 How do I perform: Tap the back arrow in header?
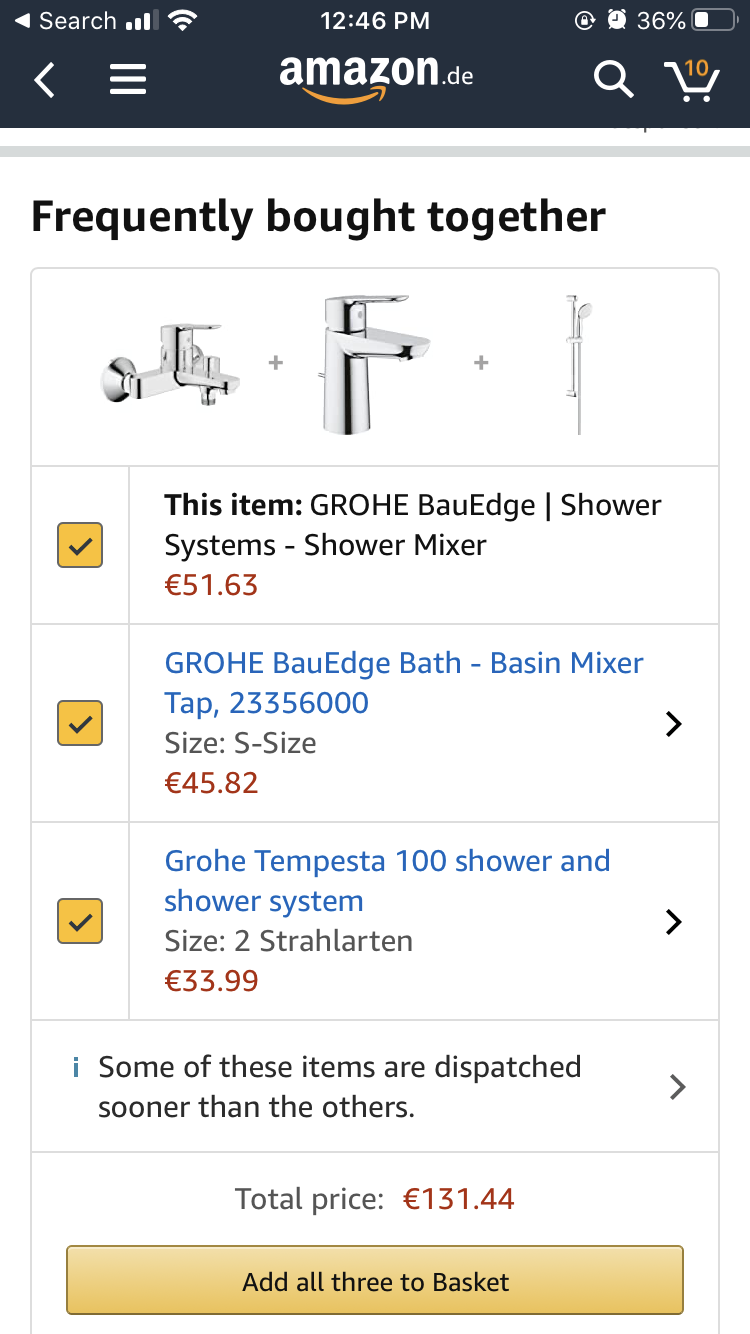pos(44,79)
